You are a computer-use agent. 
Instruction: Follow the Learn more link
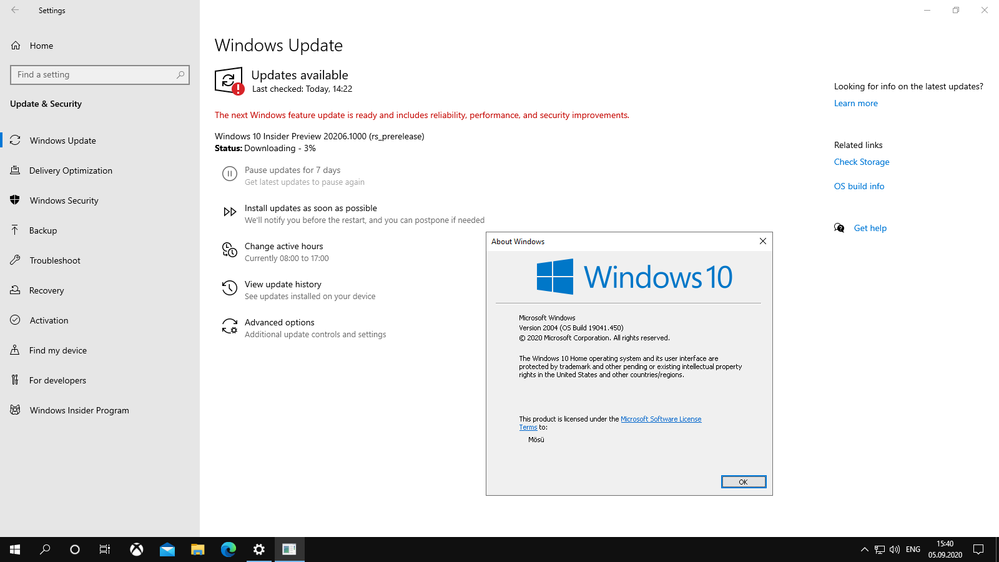[856, 103]
